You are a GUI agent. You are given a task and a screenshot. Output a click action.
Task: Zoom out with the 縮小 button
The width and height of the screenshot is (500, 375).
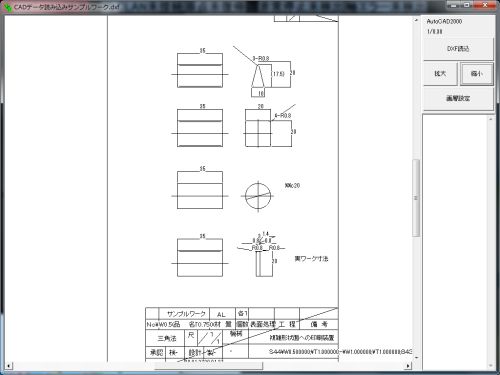tap(477, 74)
